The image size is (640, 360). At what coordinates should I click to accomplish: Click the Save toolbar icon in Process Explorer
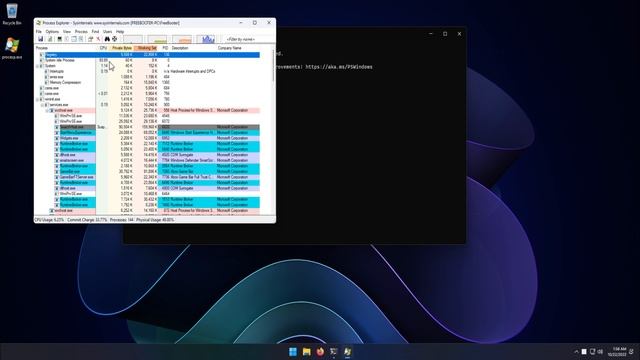(x=40, y=39)
